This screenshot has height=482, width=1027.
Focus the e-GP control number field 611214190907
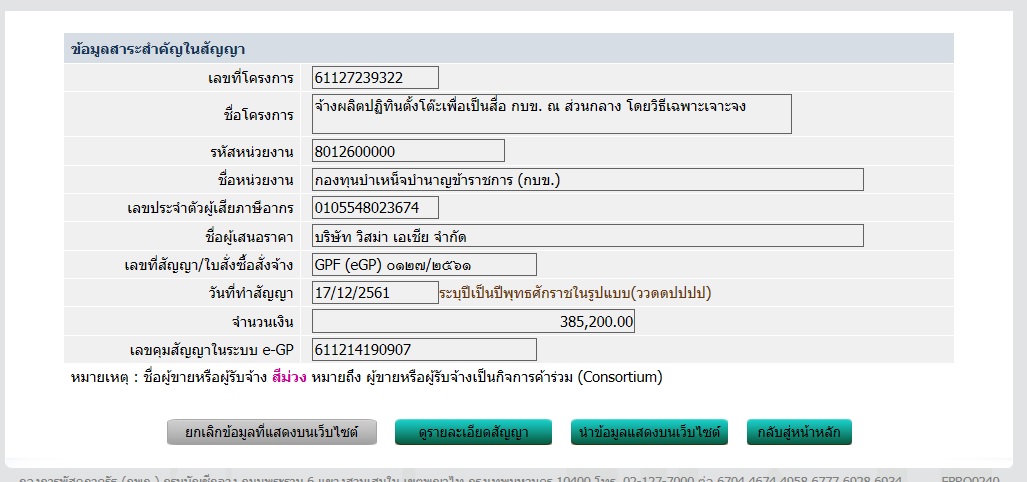[x=424, y=350]
